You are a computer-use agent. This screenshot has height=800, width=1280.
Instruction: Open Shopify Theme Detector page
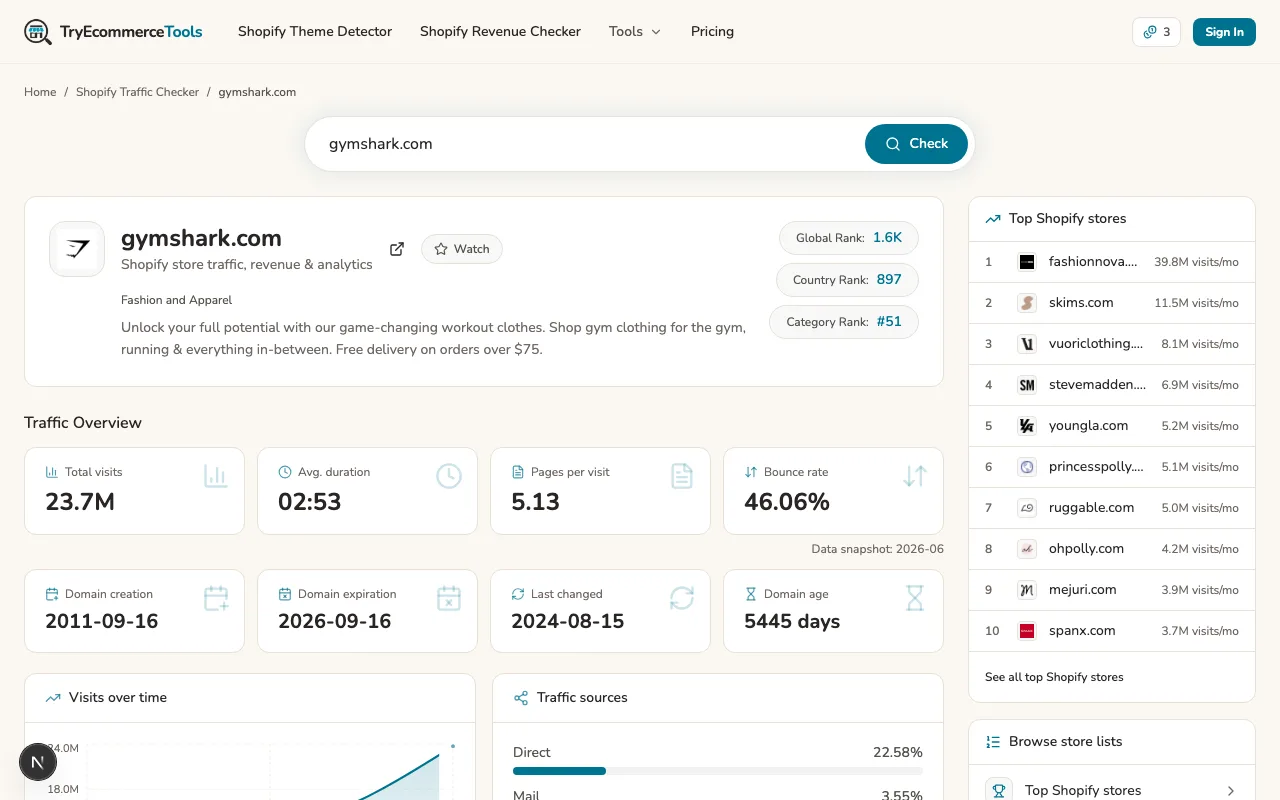(315, 32)
